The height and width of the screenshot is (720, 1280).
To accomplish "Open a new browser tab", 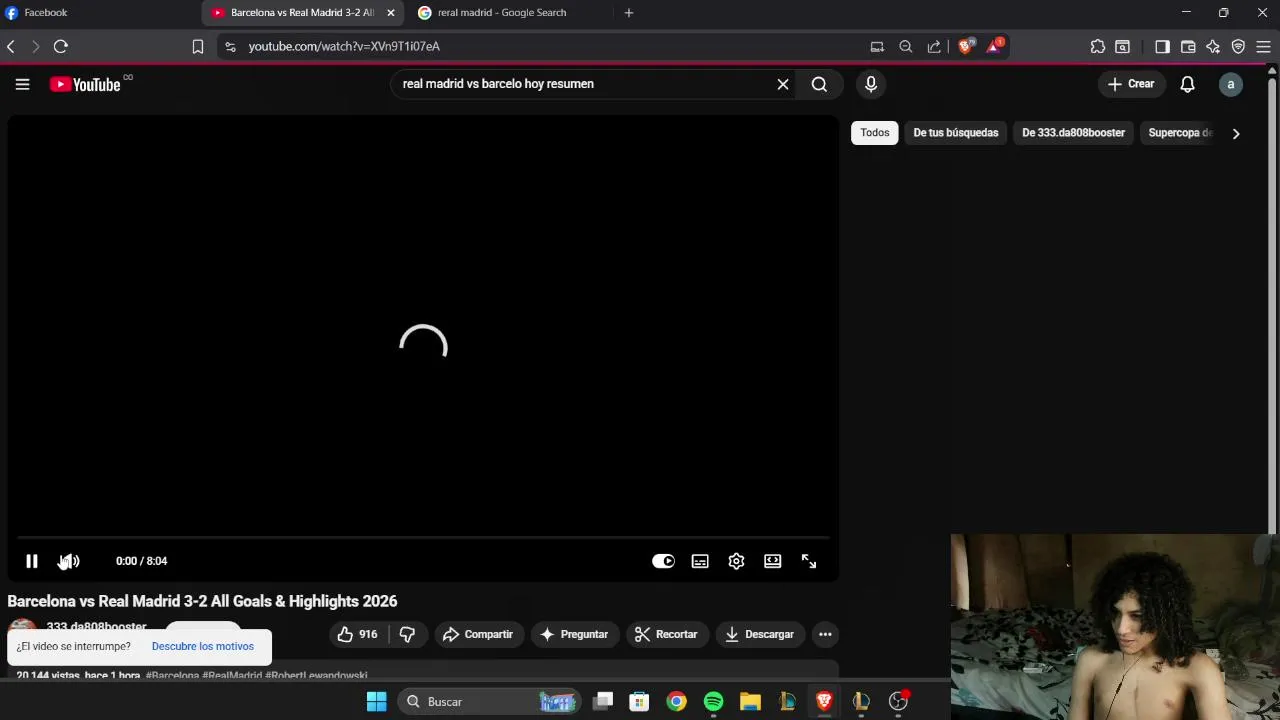I will [x=629, y=13].
